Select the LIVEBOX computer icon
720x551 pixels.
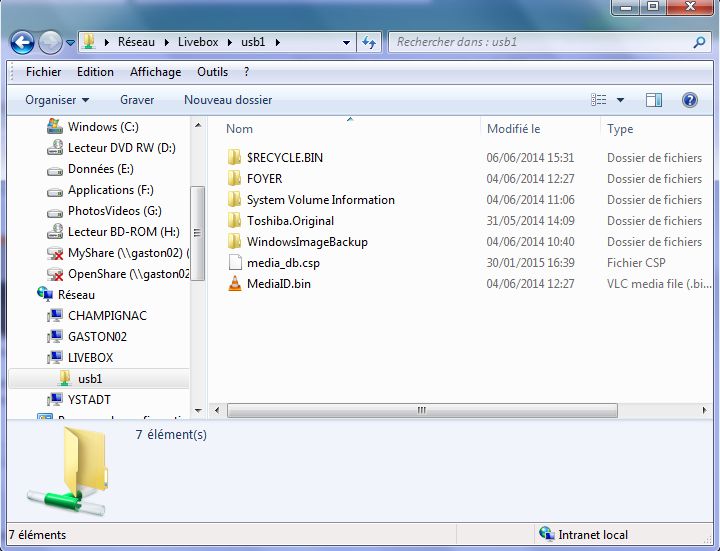[55, 358]
